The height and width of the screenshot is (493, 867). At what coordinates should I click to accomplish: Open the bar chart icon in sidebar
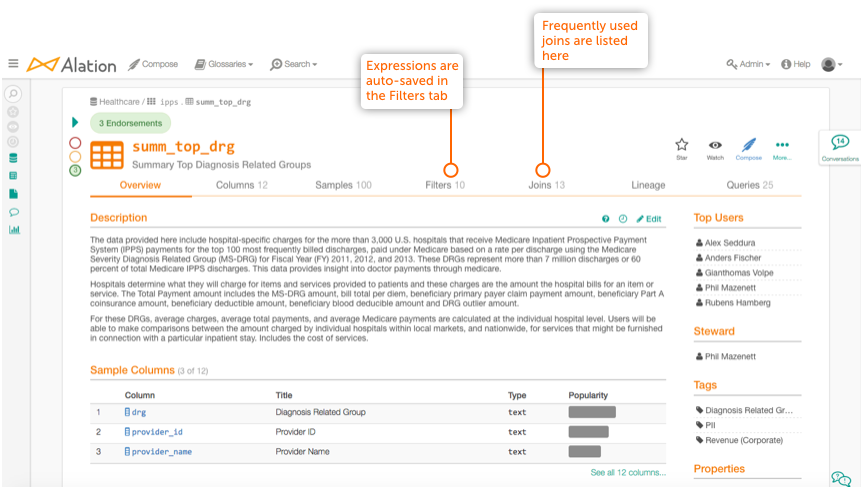point(14,229)
